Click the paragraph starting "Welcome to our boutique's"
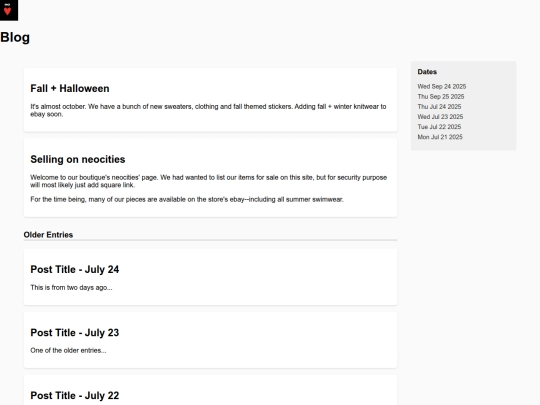This screenshot has height=405, width=540. (209, 181)
